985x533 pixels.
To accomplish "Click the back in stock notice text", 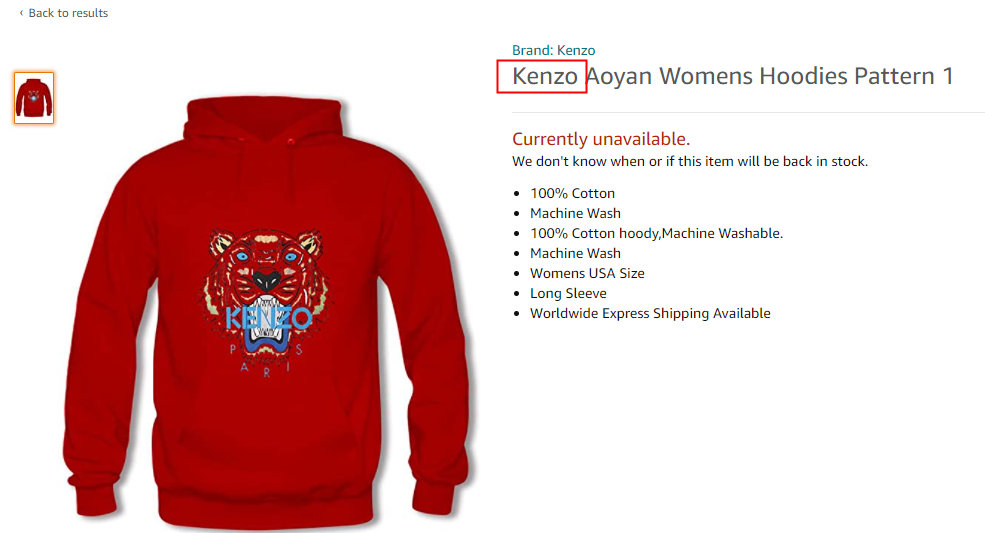I will point(690,162).
